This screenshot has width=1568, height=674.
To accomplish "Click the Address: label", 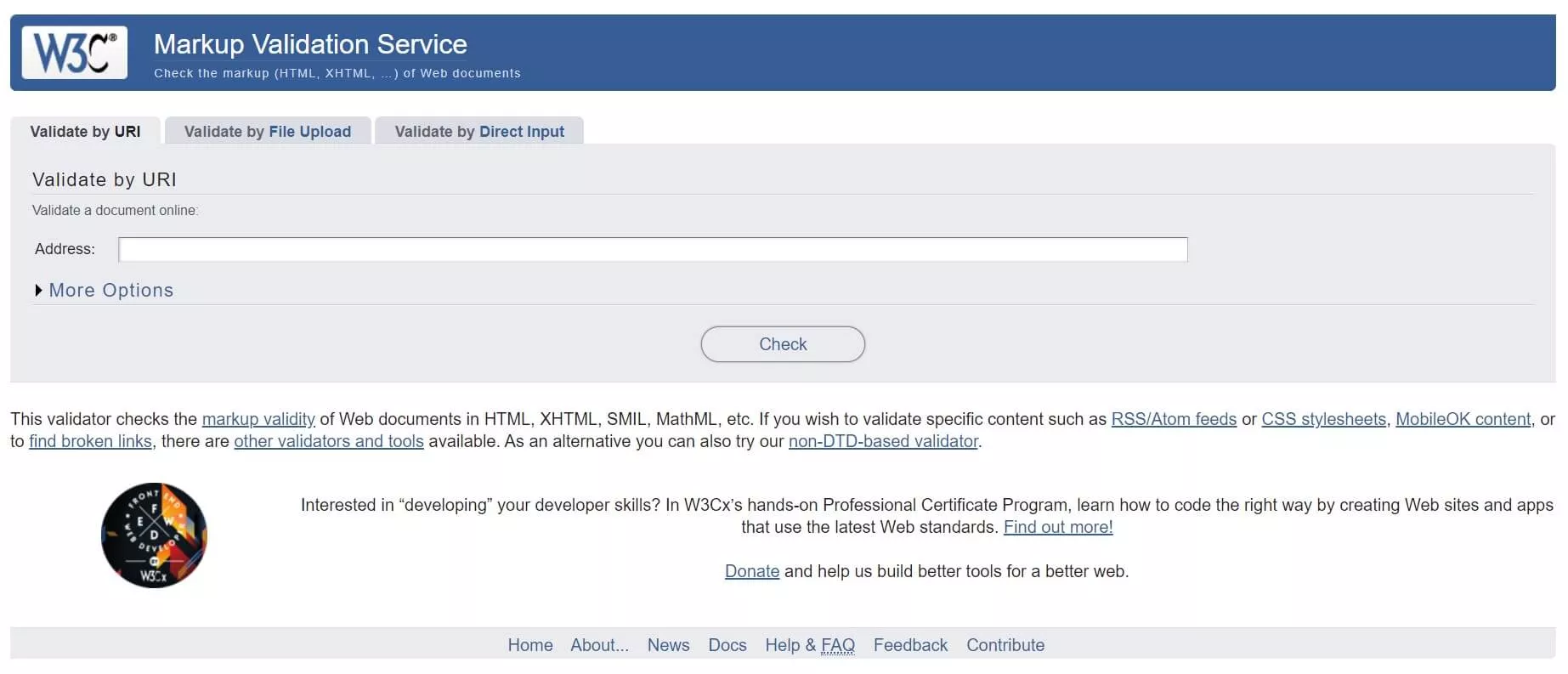I will coord(65,249).
